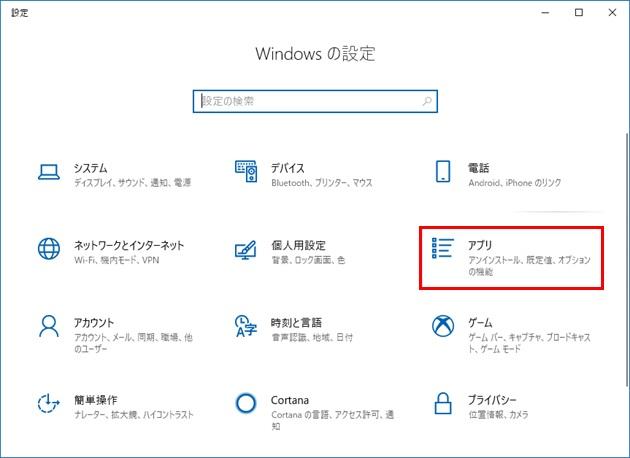The height and width of the screenshot is (458, 630).
Task: Click the vertical scrollbar of settings window
Action: (x=627, y=261)
